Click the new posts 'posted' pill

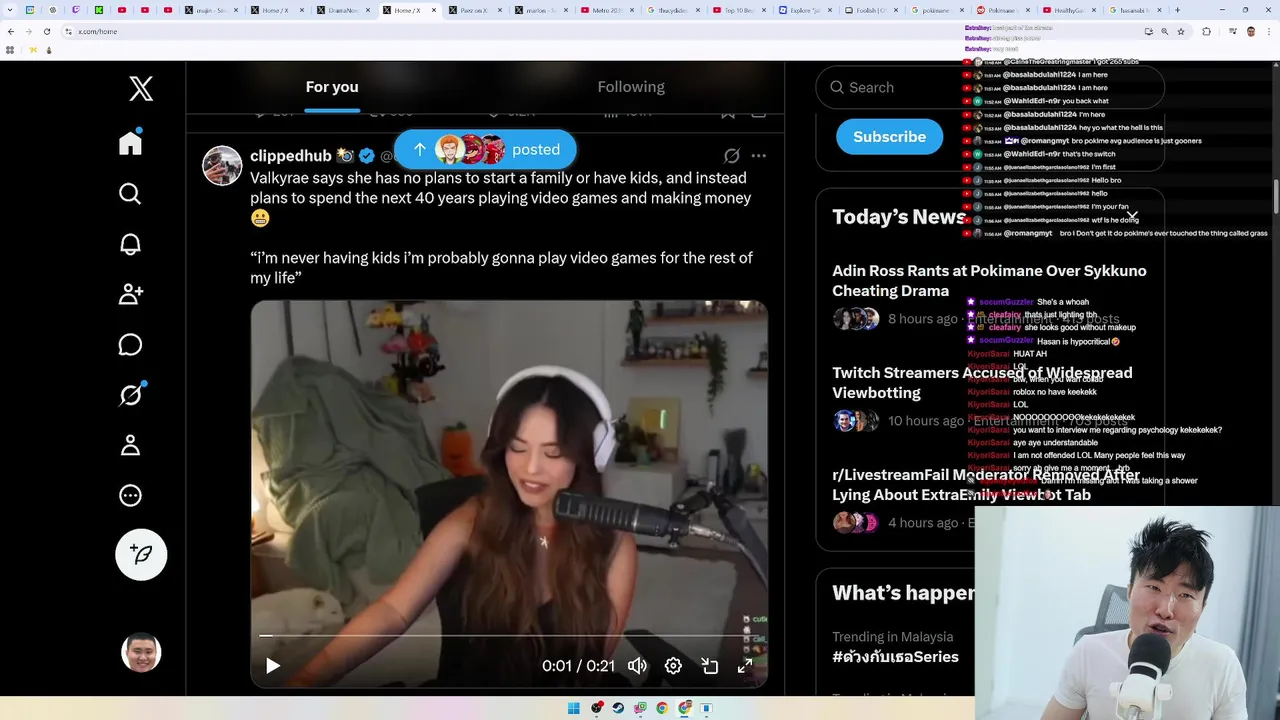click(x=485, y=149)
